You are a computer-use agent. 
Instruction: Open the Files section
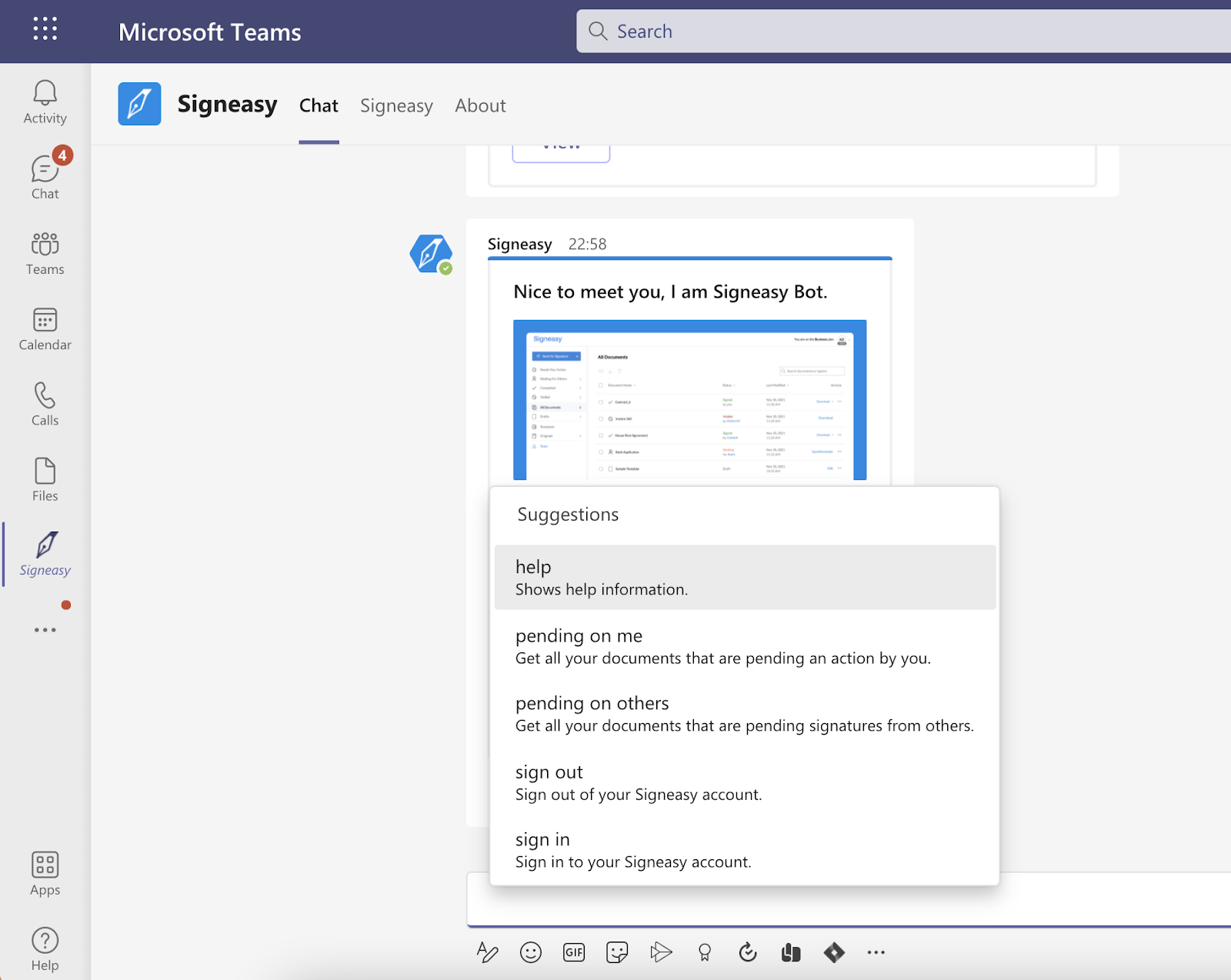point(45,480)
